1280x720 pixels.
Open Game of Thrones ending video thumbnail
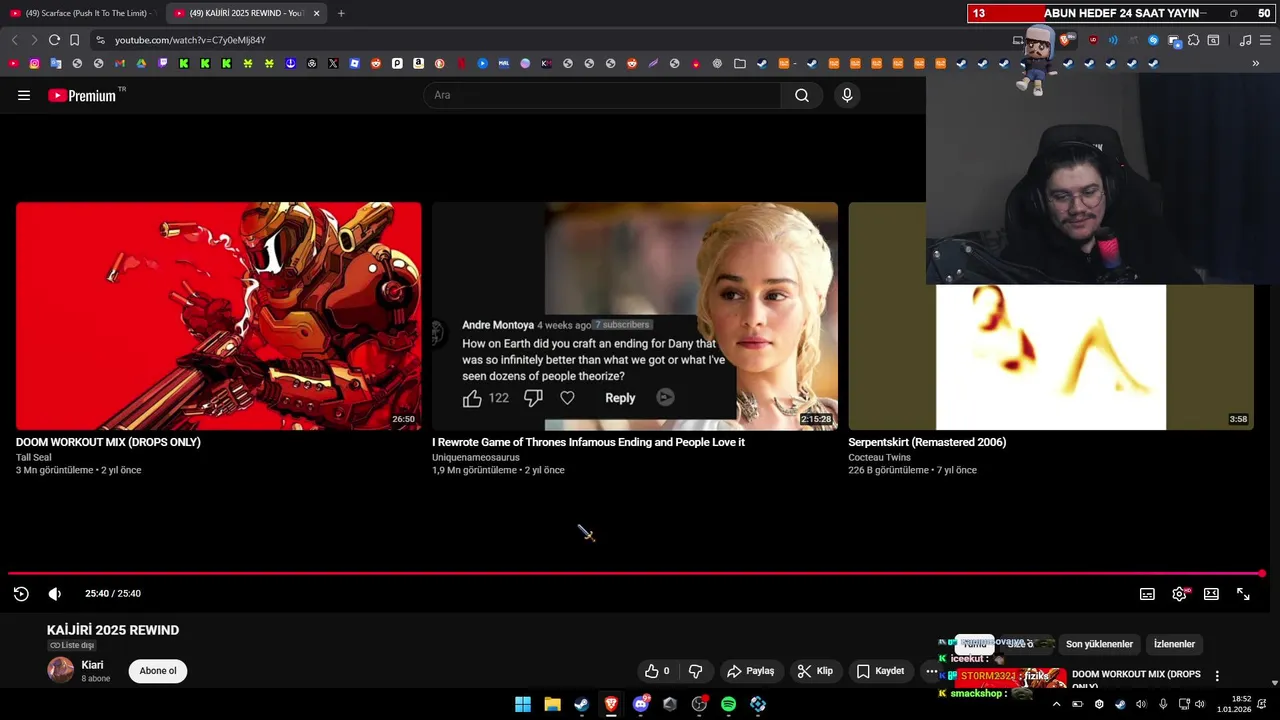(635, 316)
